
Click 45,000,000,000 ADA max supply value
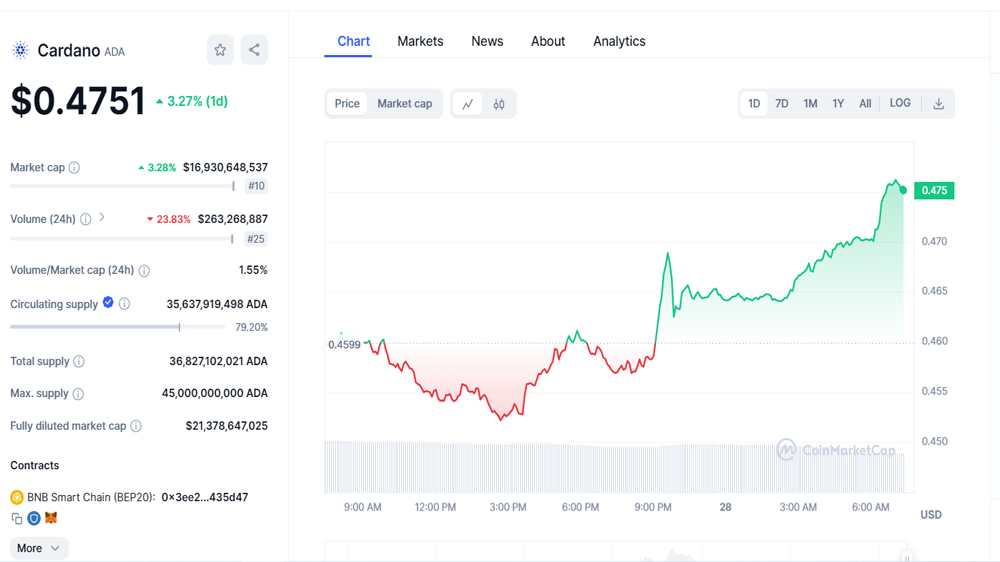click(215, 393)
